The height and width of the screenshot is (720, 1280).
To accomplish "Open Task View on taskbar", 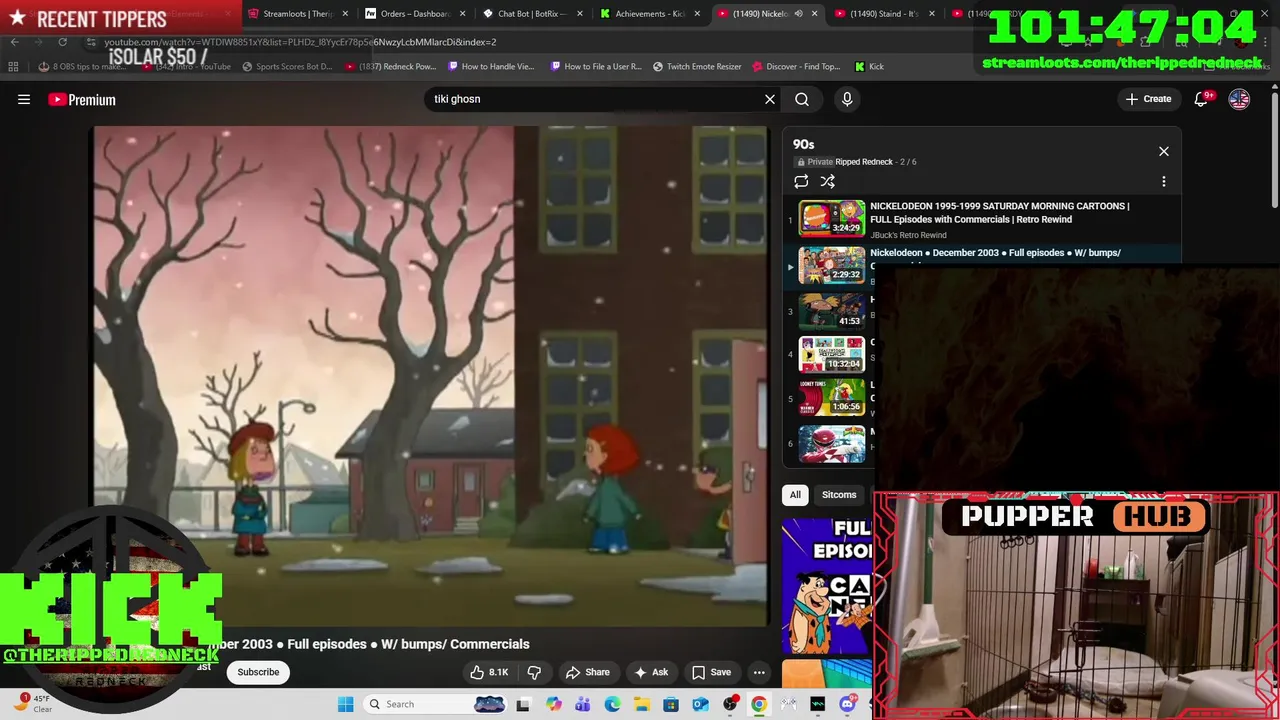I will [522, 704].
